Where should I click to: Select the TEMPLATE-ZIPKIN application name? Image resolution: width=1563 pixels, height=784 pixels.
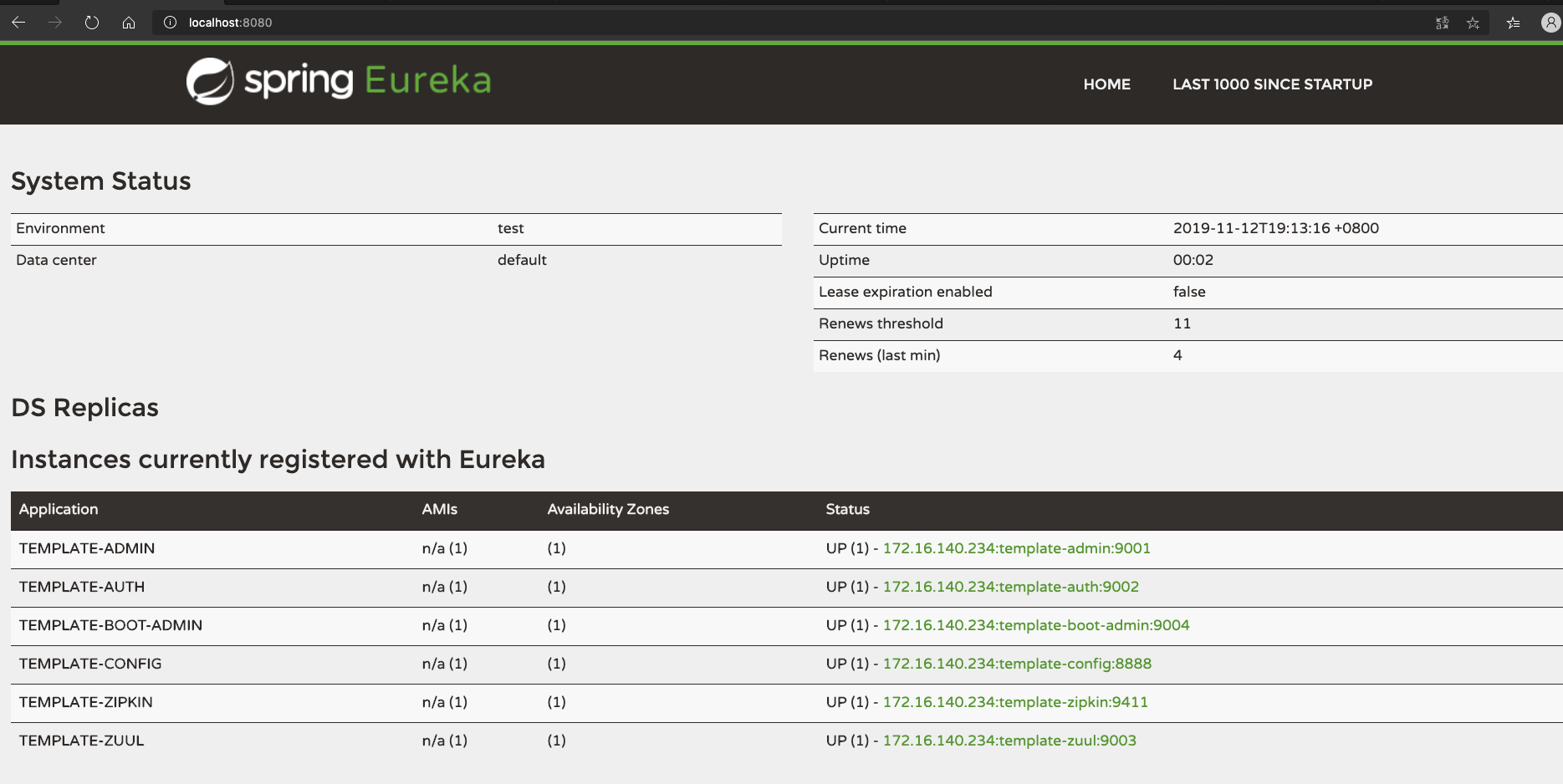point(86,702)
